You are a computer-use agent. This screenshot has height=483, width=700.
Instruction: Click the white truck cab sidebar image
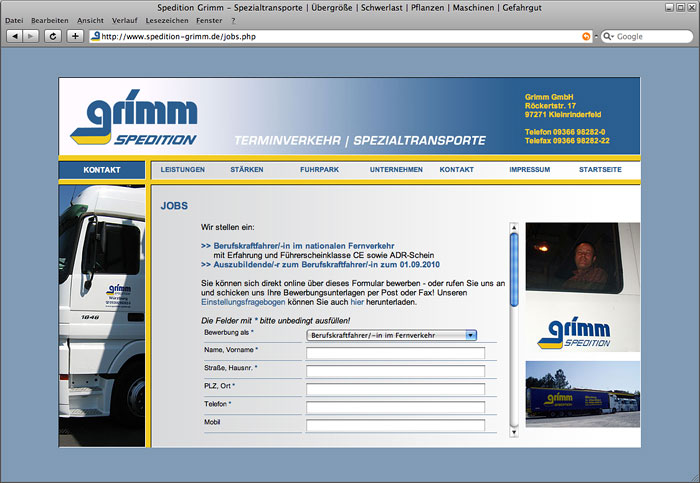click(102, 316)
